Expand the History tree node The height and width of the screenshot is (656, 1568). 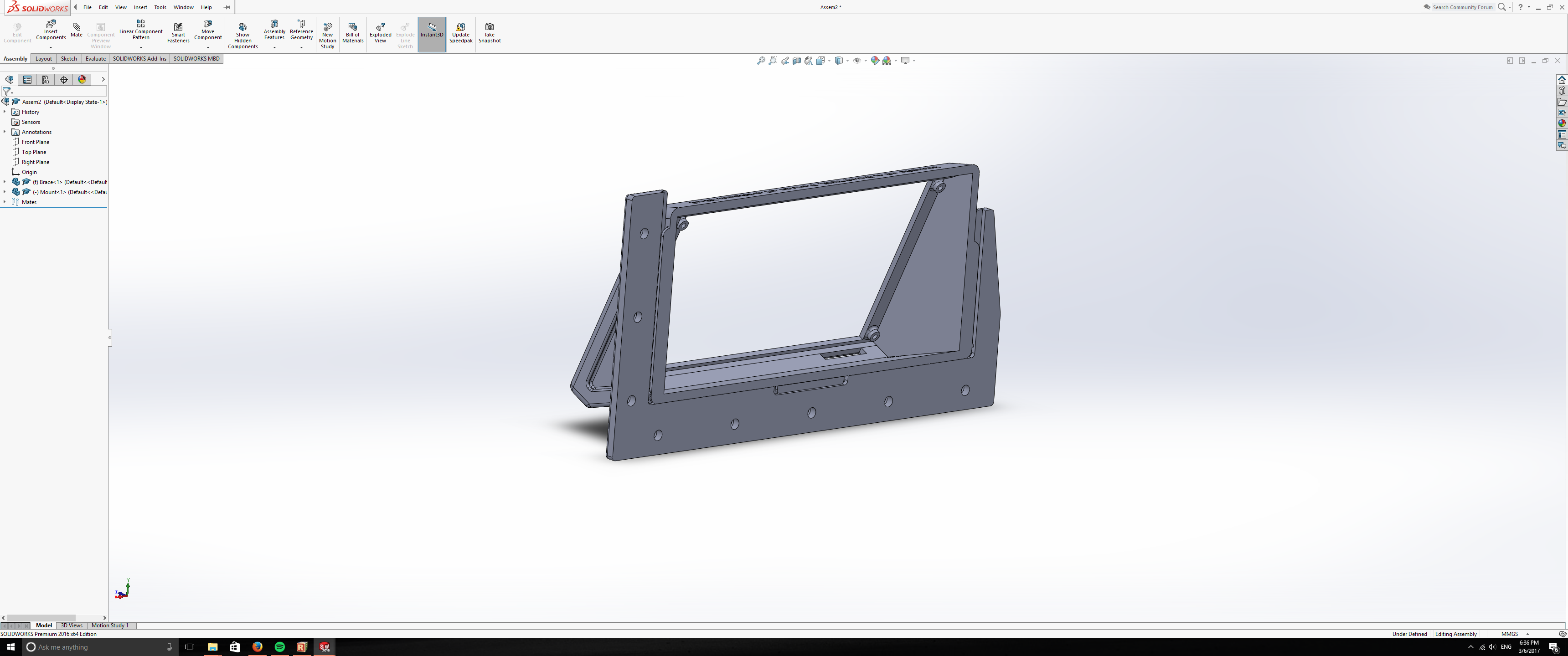[4, 112]
